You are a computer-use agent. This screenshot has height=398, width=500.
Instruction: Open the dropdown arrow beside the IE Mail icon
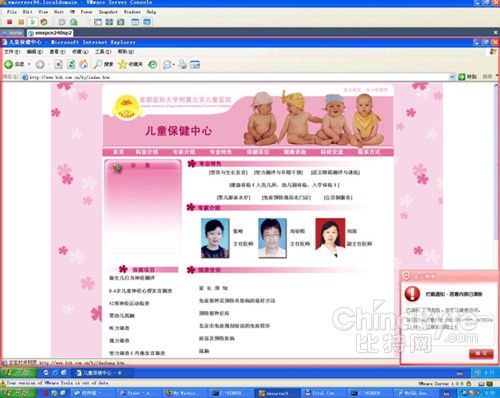(x=174, y=64)
